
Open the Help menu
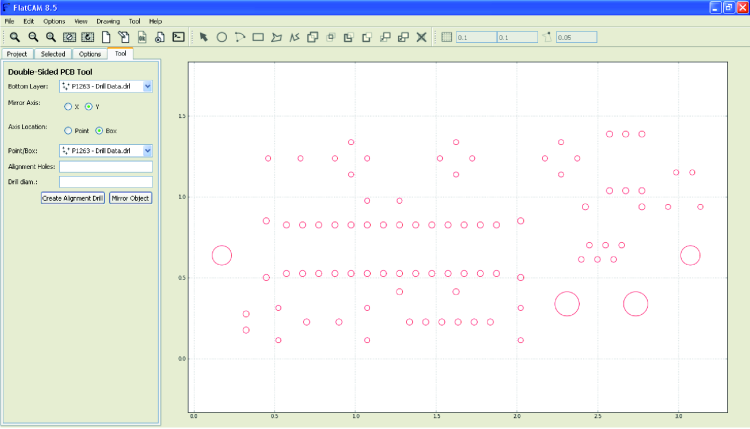155,22
